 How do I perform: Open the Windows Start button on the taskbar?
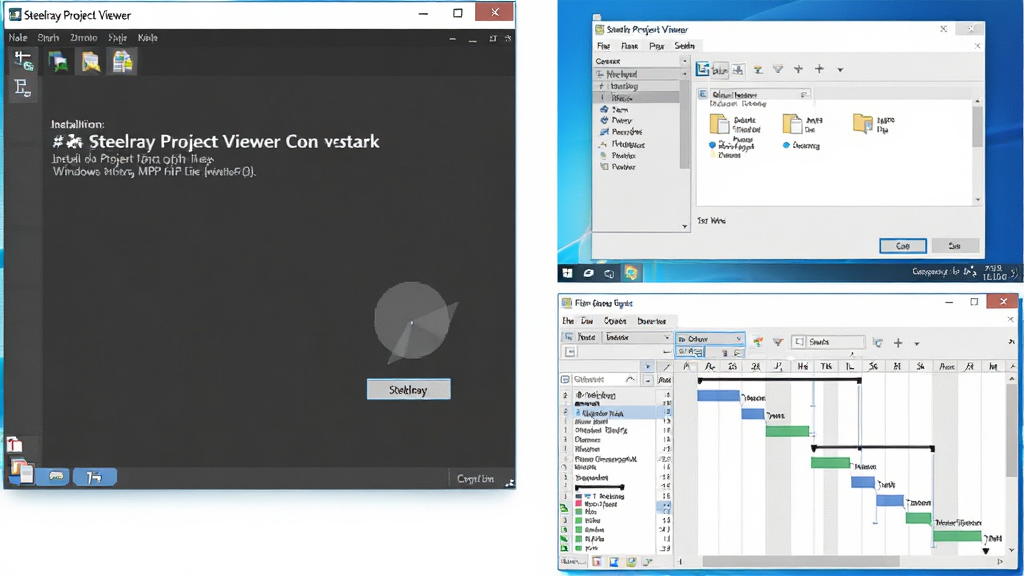[x=567, y=273]
